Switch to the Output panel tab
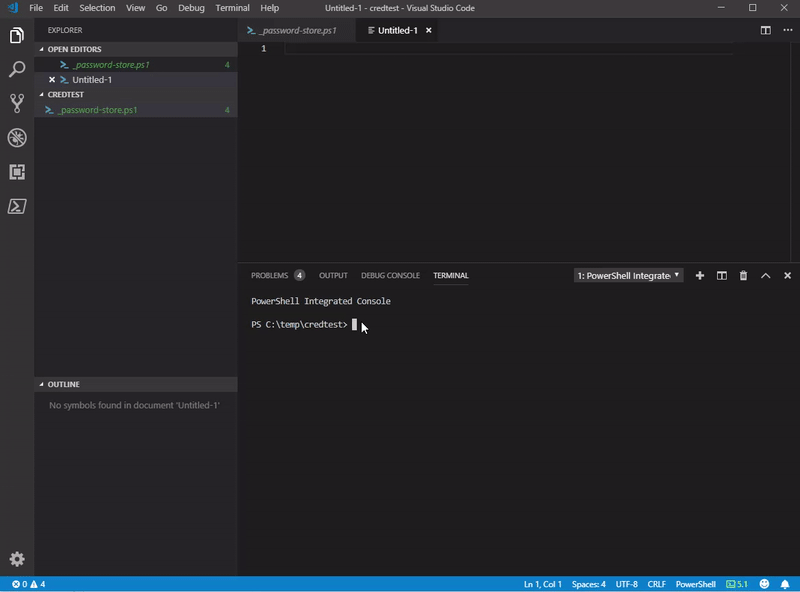 (x=333, y=276)
